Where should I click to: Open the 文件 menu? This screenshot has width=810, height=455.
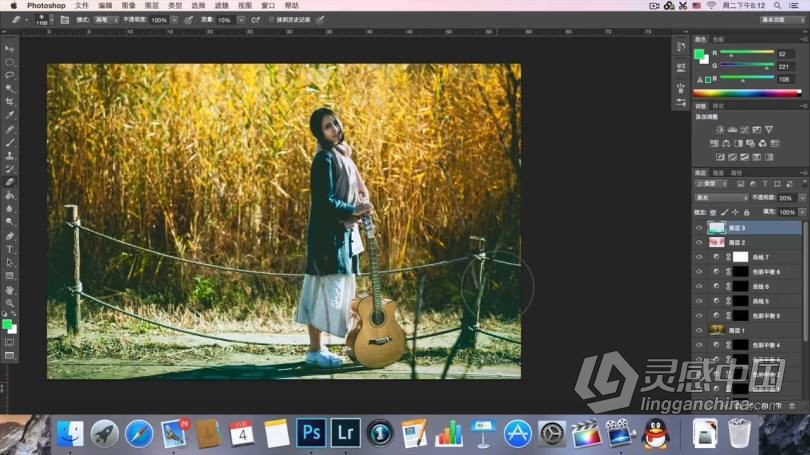pyautogui.click(x=82, y=5)
